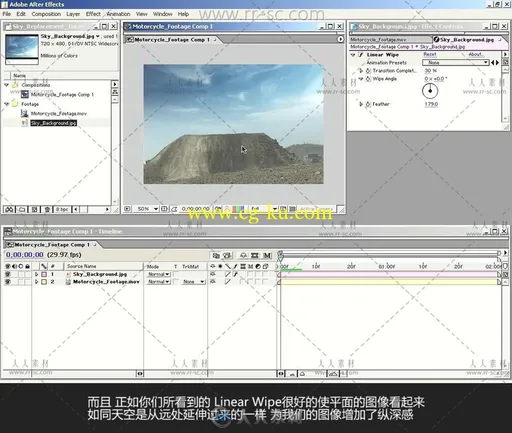The width and height of the screenshot is (512, 433).
Task: Create new folder via Project panel folder icon
Action: point(22,209)
